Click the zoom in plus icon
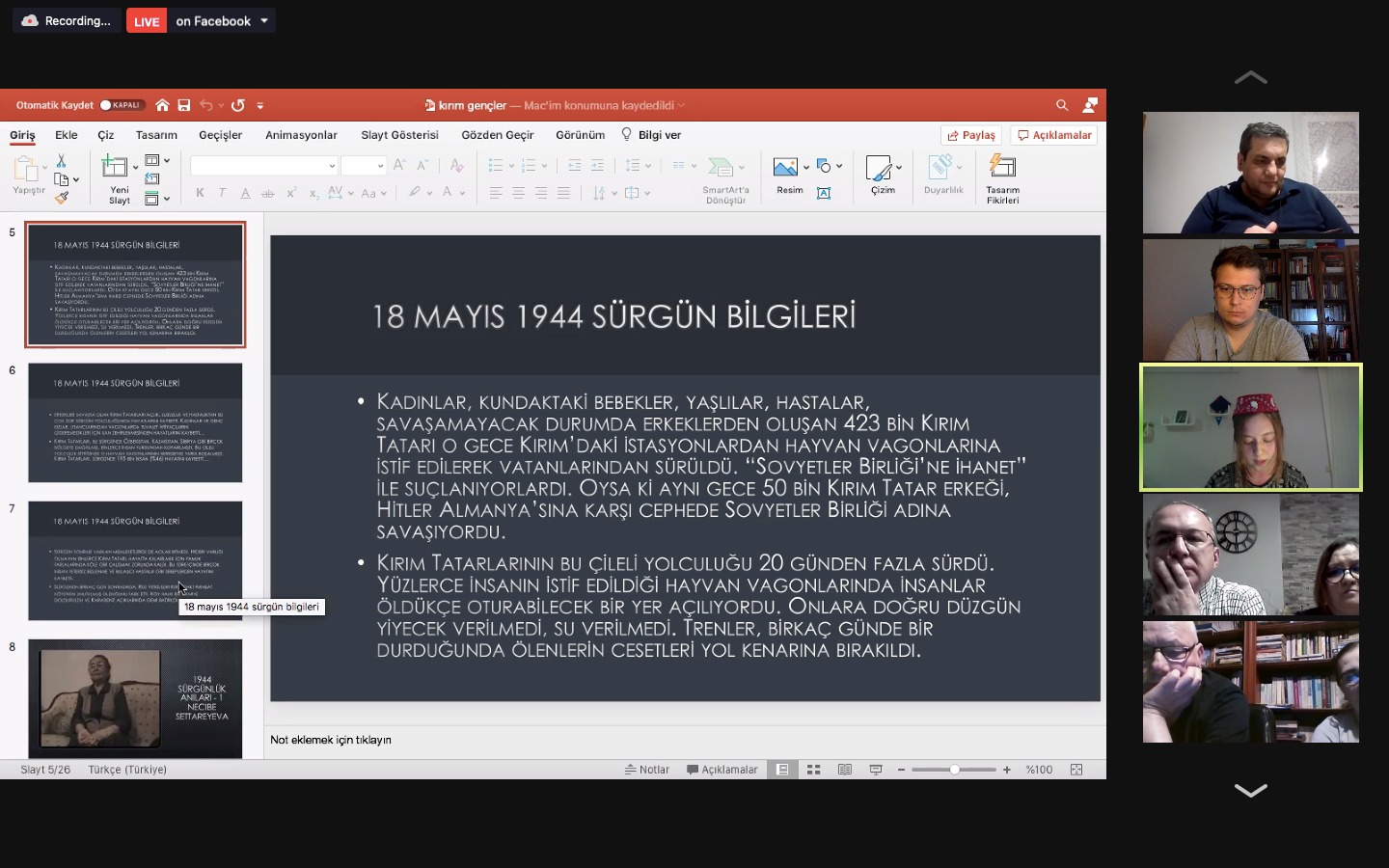Viewport: 1389px width, 868px height. coord(1007,770)
